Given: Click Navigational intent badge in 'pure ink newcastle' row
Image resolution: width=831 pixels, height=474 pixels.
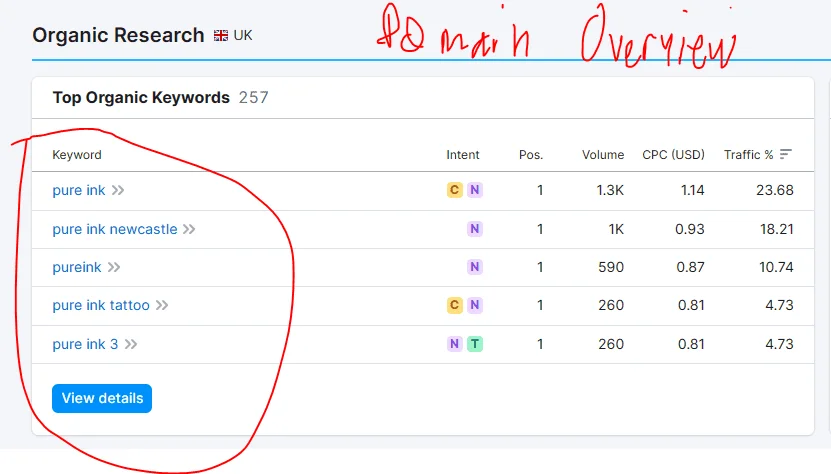Looking at the screenshot, I should 475,229.
